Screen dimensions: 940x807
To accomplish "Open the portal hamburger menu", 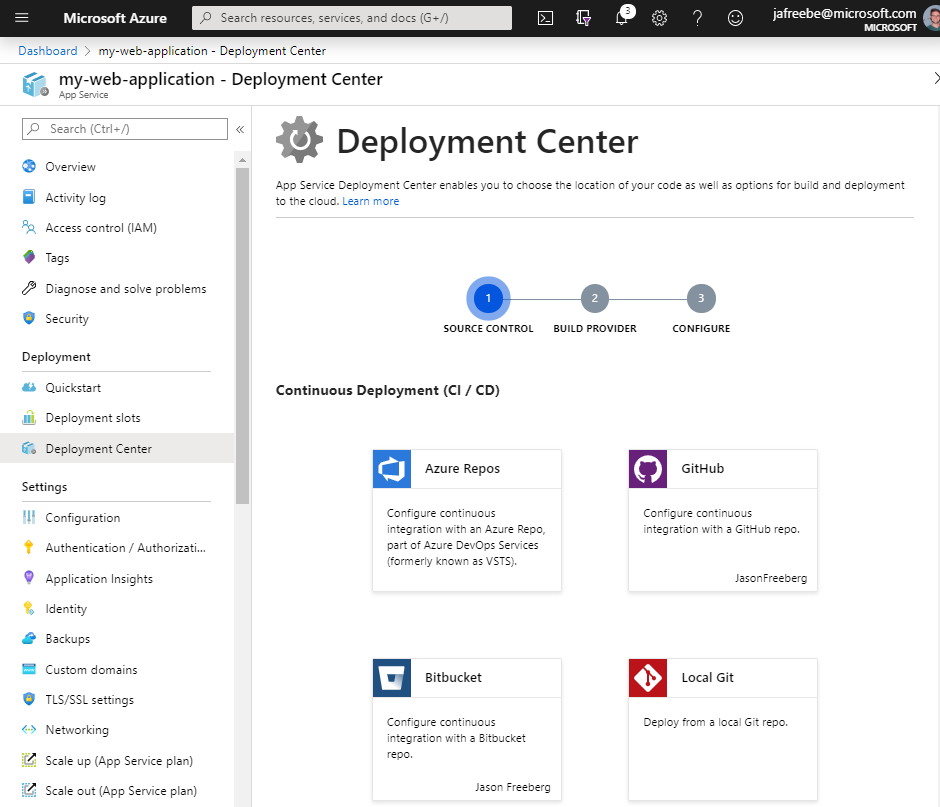I will click(x=21, y=17).
